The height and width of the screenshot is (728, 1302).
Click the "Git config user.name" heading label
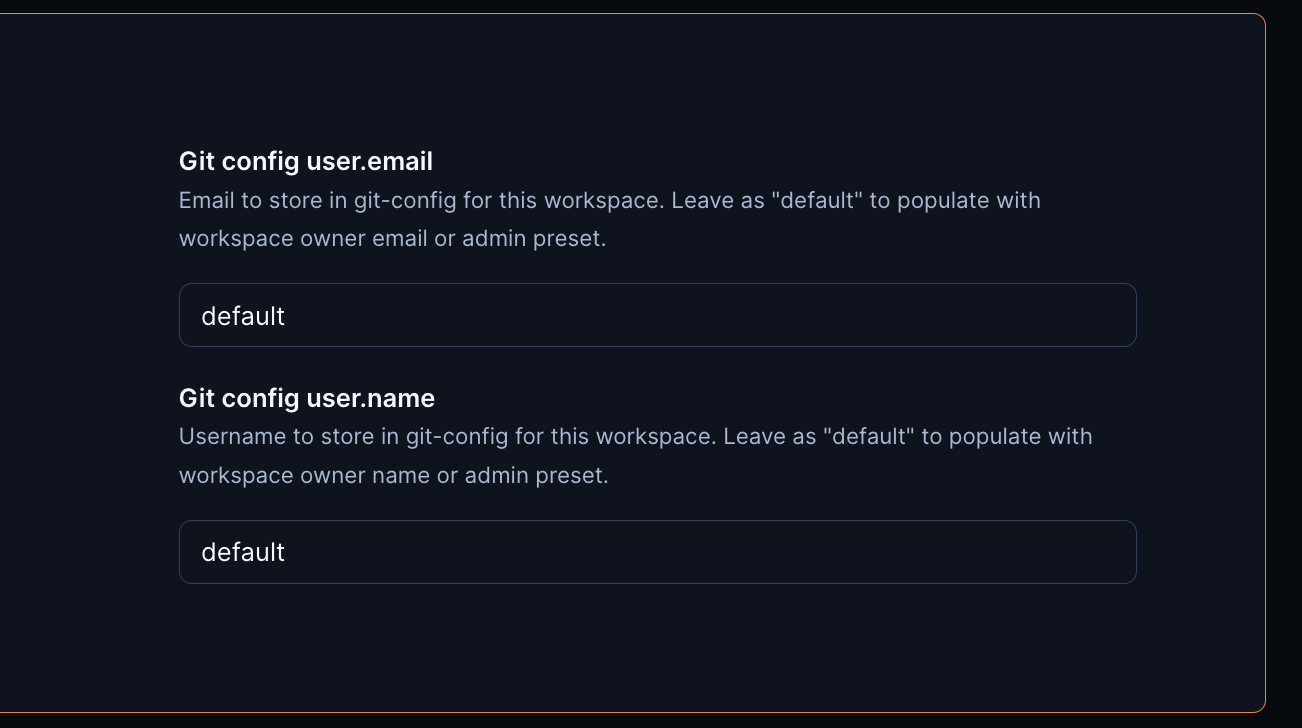[307, 398]
